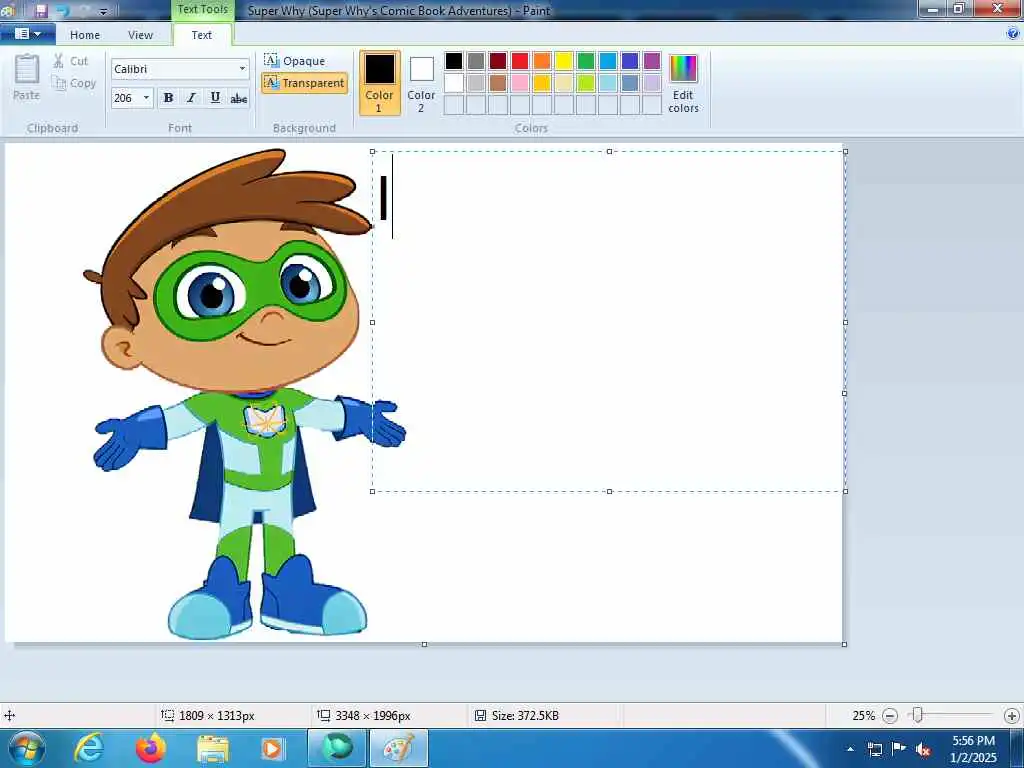Screen dimensions: 1024x768
Task: Click the Cut command
Action: [x=71, y=61]
